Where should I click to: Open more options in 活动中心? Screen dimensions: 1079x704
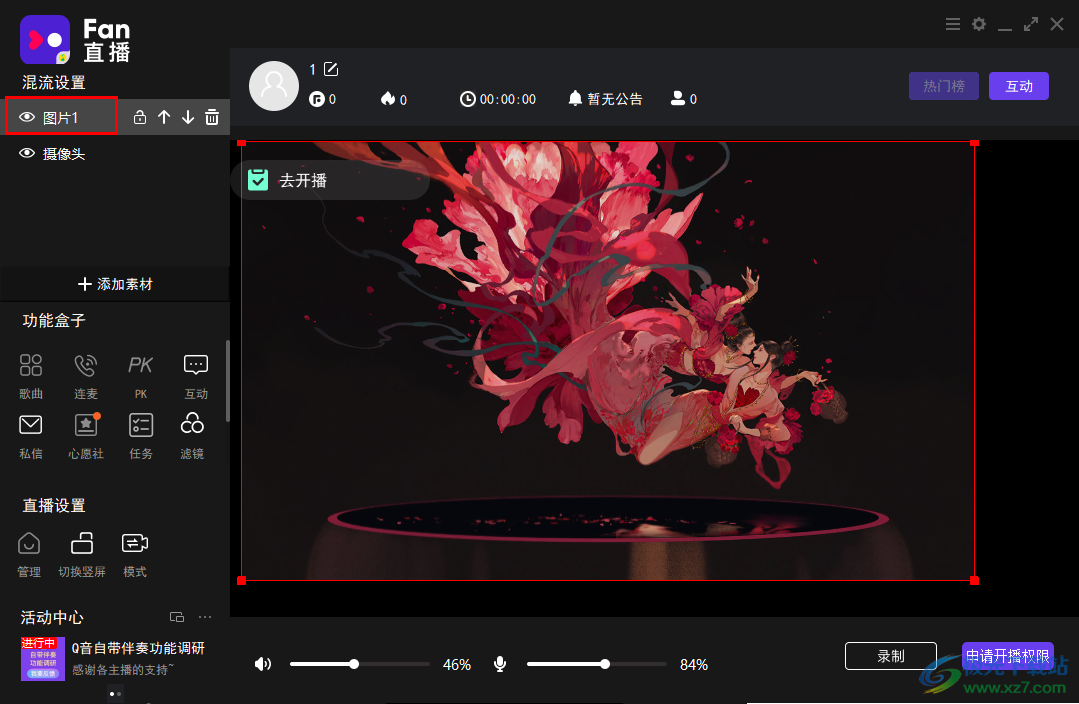[205, 617]
